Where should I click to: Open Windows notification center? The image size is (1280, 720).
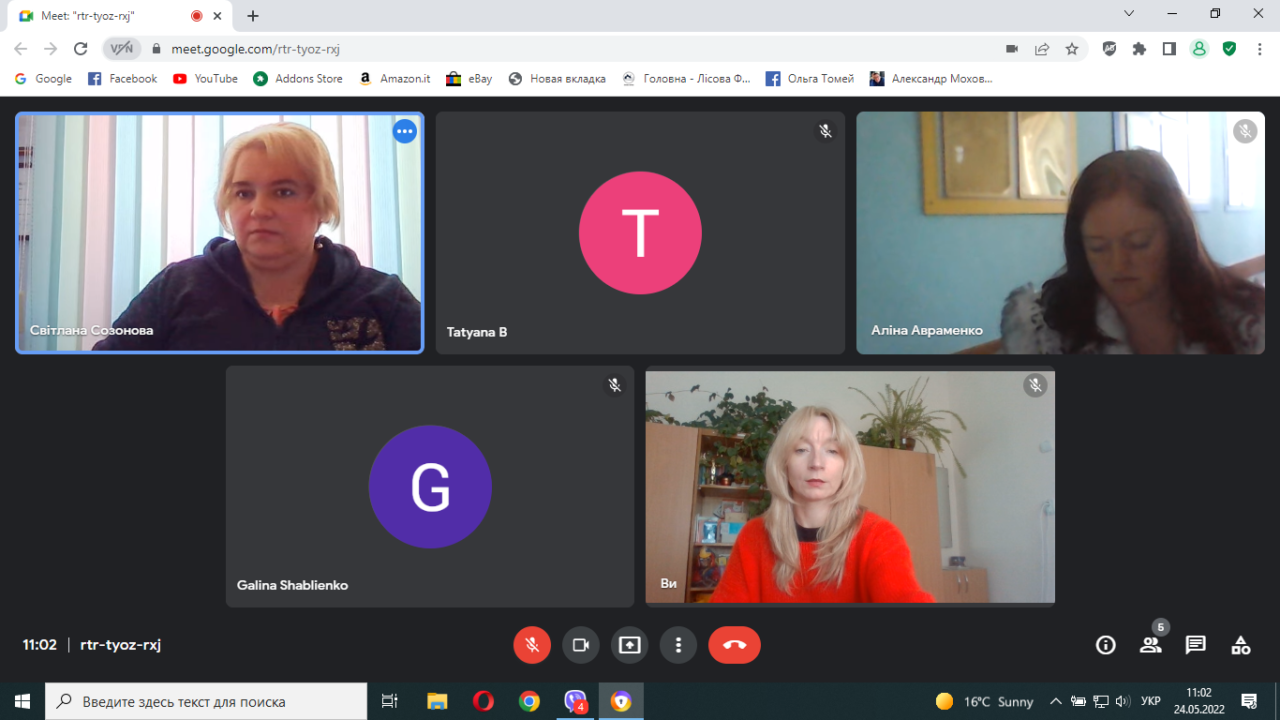click(1249, 701)
